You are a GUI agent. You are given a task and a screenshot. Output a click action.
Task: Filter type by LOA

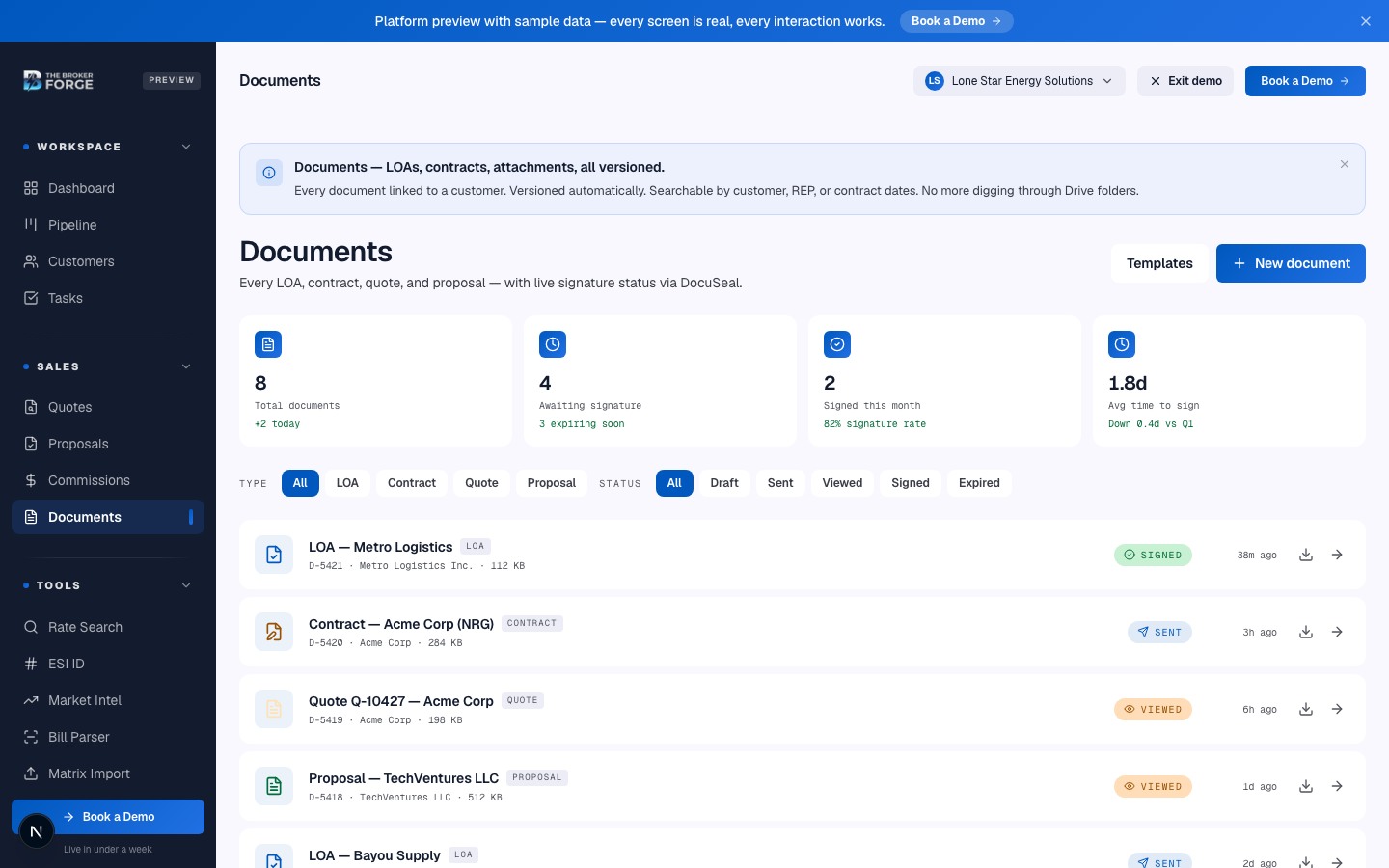tap(347, 483)
